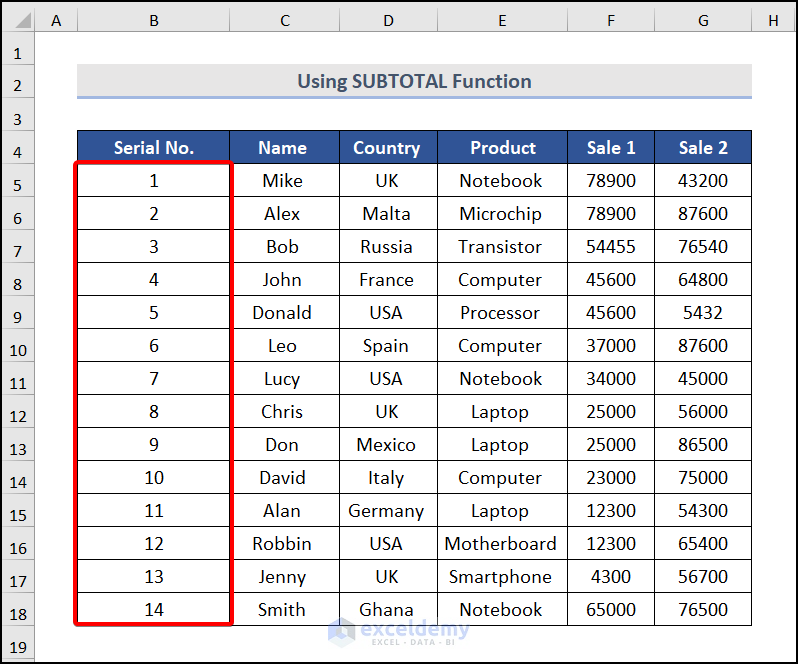This screenshot has width=798, height=664.
Task: Select the Motherboard product cell
Action: click(501, 543)
